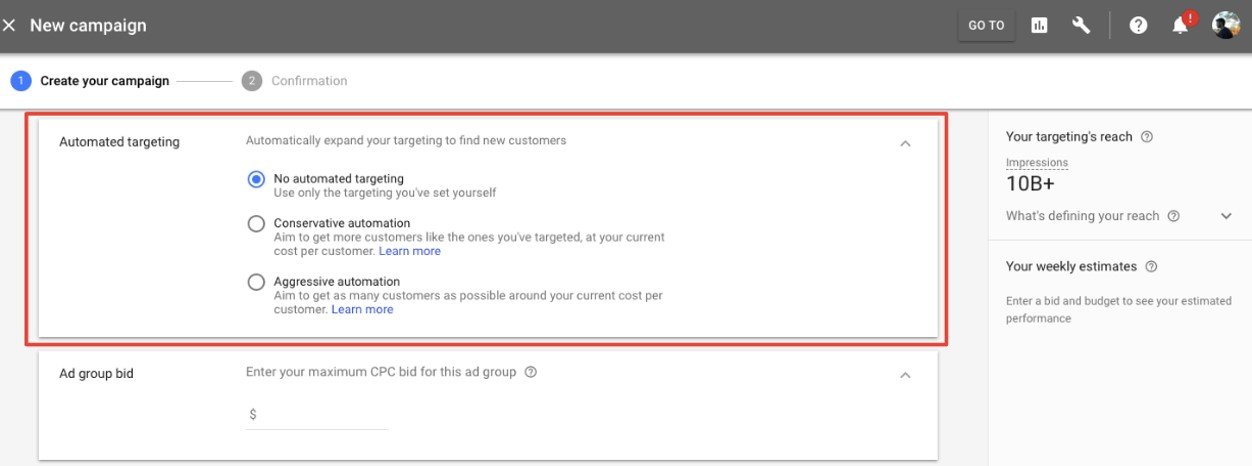This screenshot has height=466, width=1252.
Task: Click the GO TO button
Action: click(986, 26)
